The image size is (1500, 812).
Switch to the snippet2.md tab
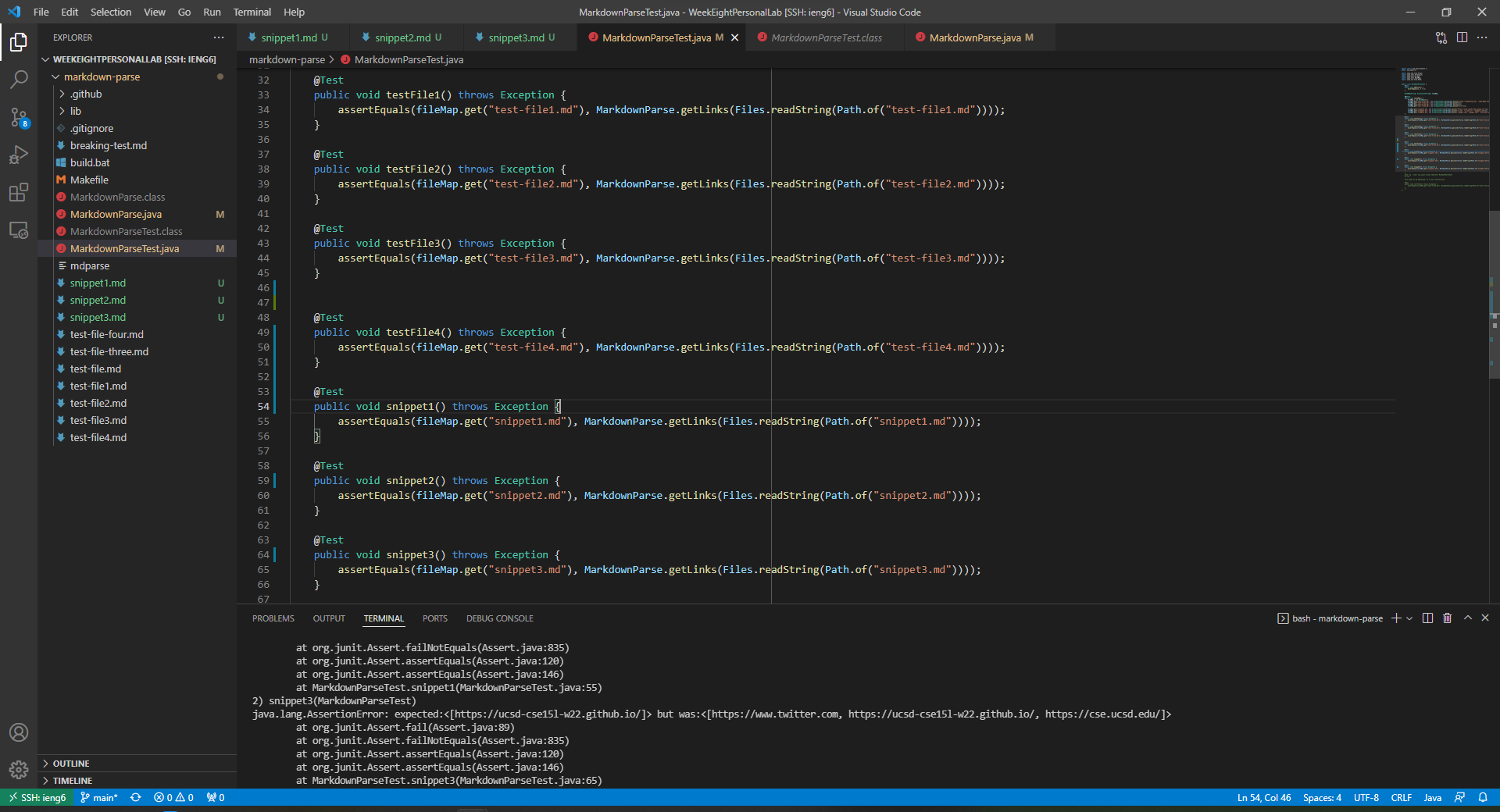402,37
